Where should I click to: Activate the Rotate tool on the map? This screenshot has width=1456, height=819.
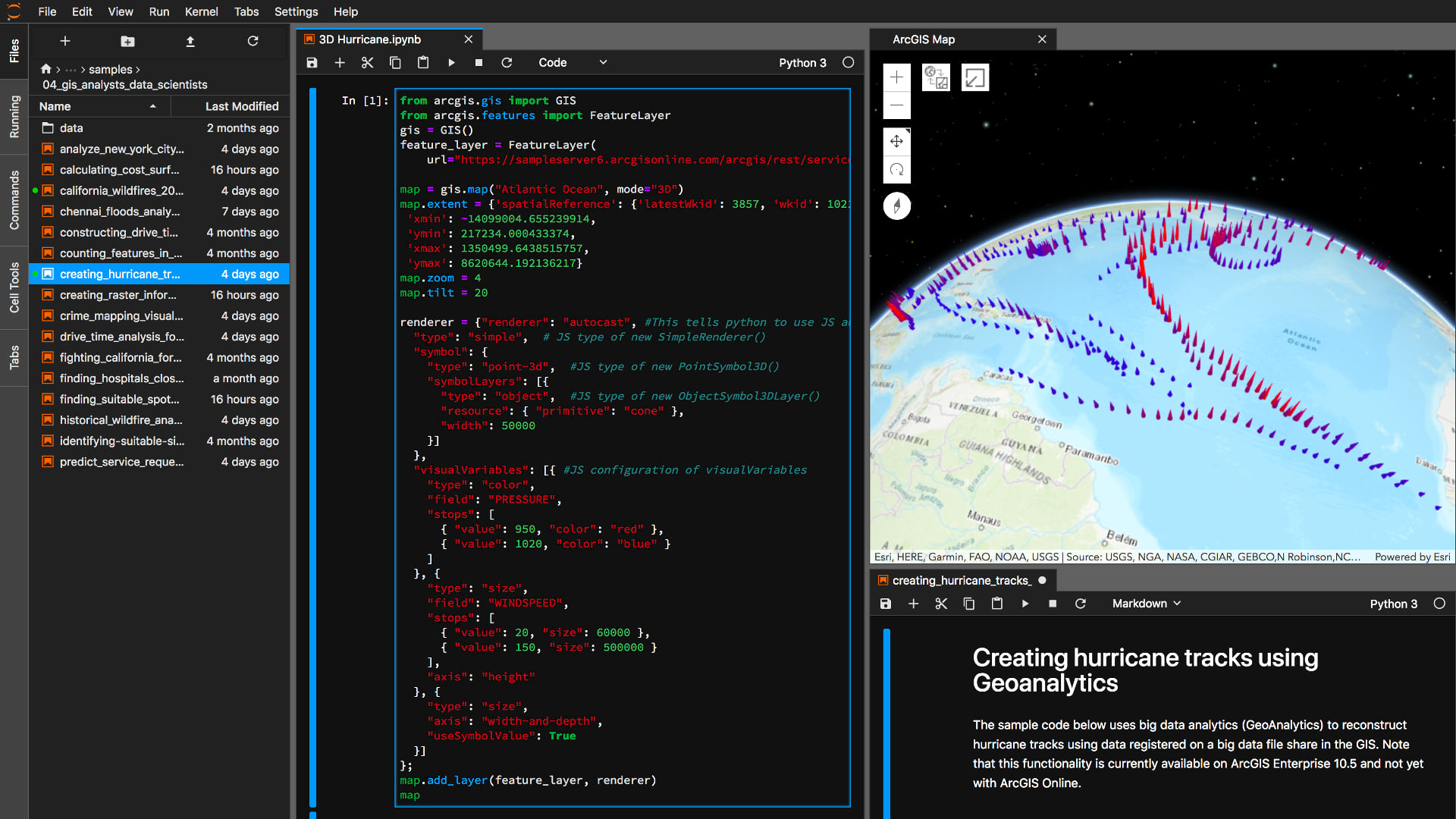tap(897, 170)
